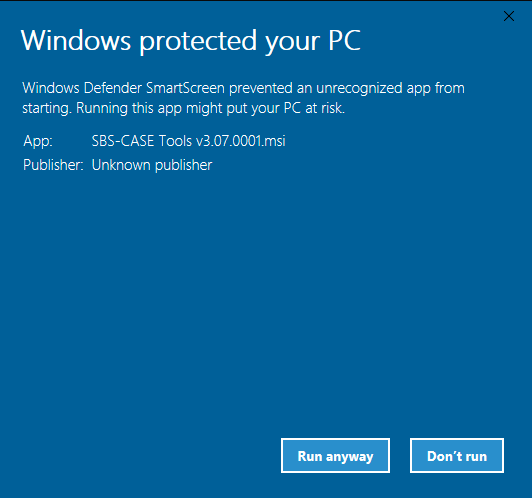This screenshot has width=532, height=498.
Task: Click the Don't run button
Action: tap(457, 456)
